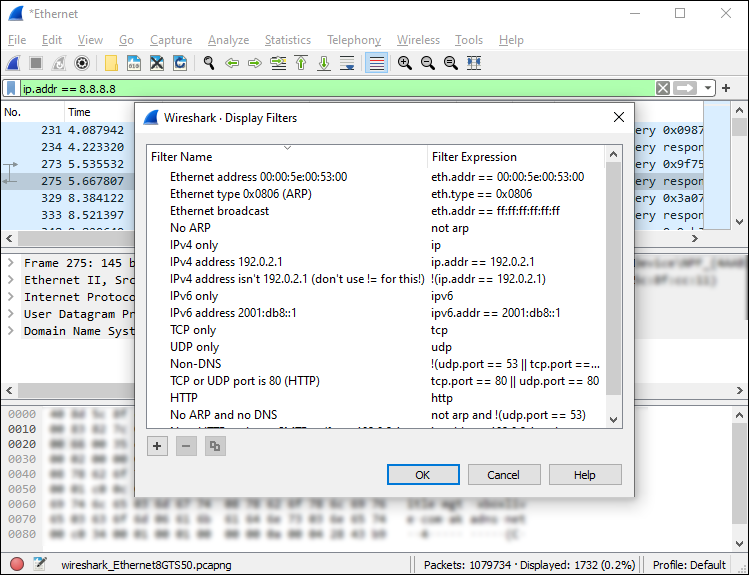This screenshot has width=749, height=575.
Task: Click the copy filter button in dialog
Action: (213, 447)
